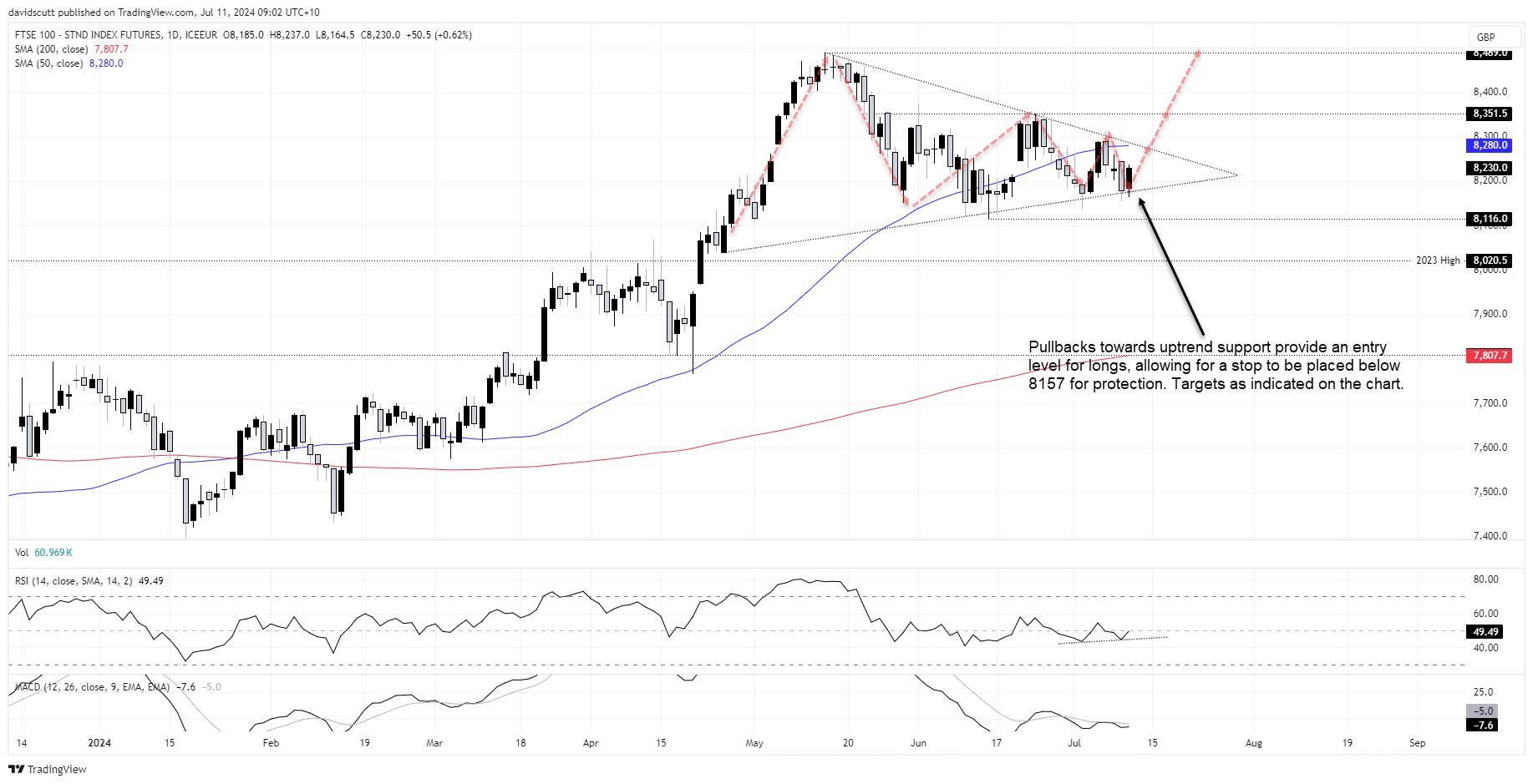Click the 7,600.0 price axis tick

click(x=1490, y=448)
